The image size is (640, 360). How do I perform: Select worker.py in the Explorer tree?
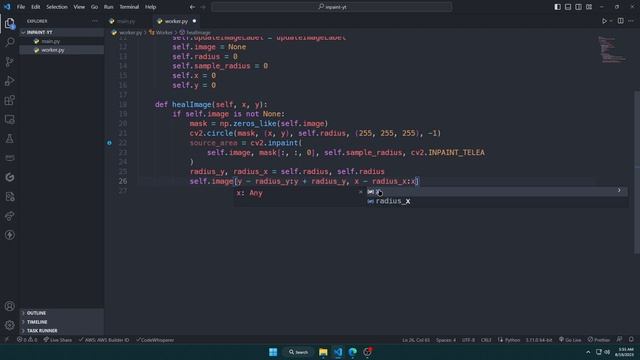tap(53, 50)
